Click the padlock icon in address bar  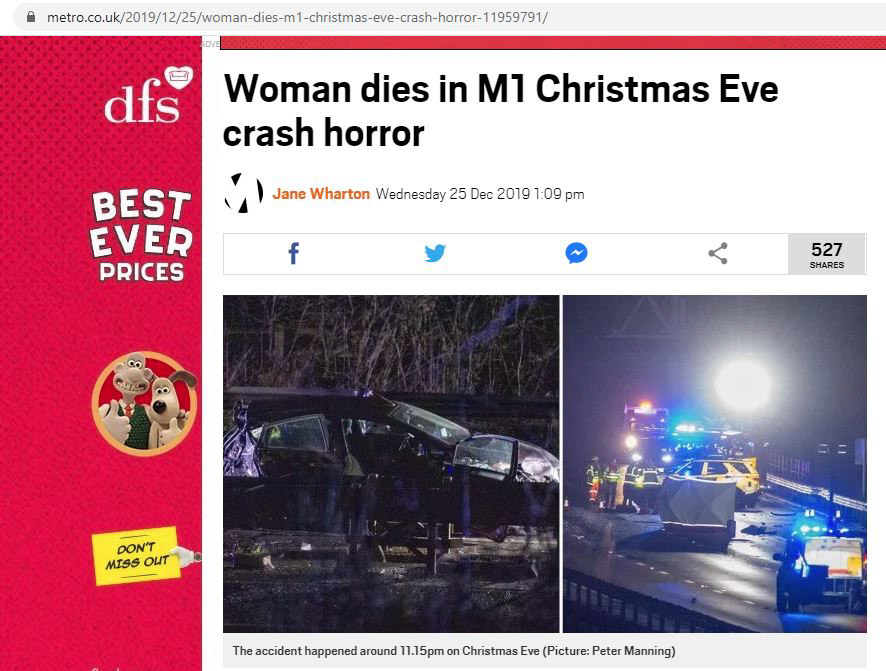[31, 17]
